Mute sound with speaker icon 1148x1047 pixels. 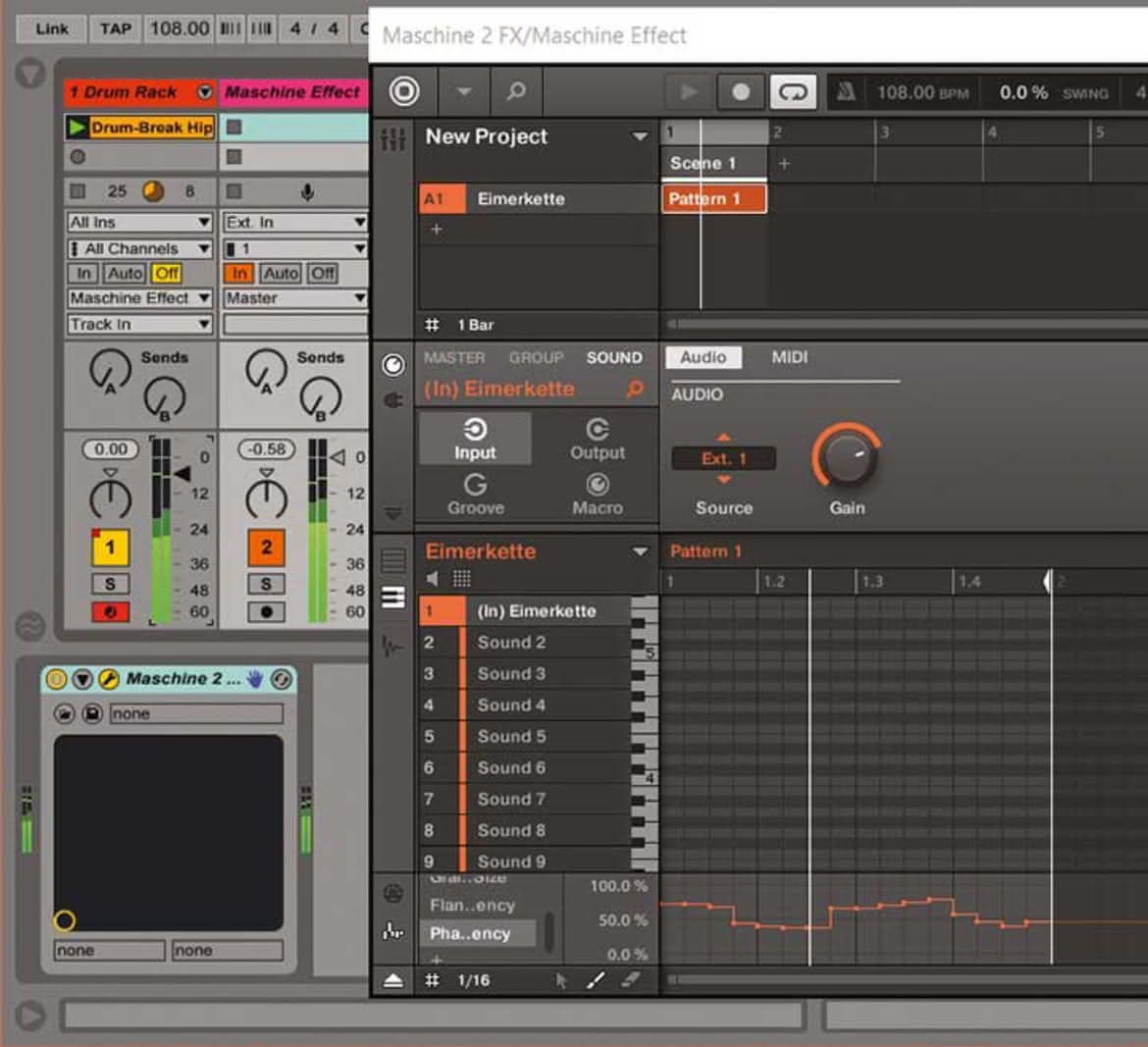click(433, 578)
